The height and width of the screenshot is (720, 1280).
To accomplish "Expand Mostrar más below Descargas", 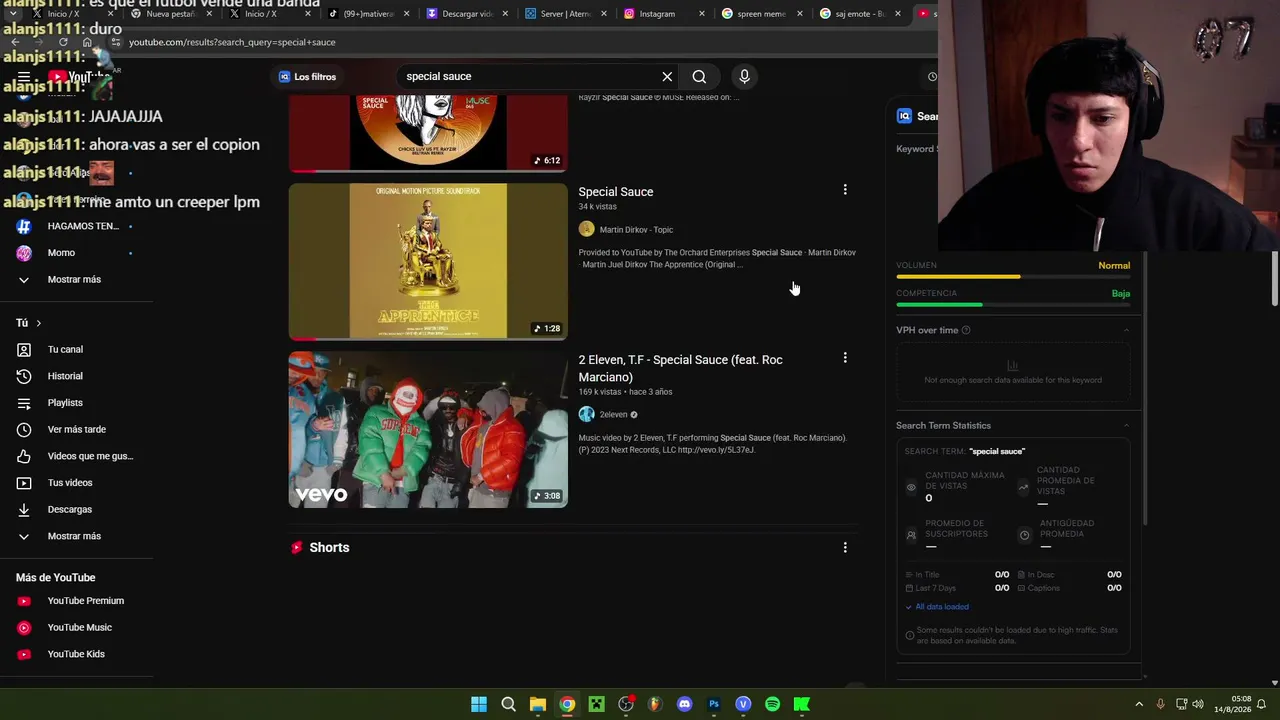I will click(x=76, y=536).
